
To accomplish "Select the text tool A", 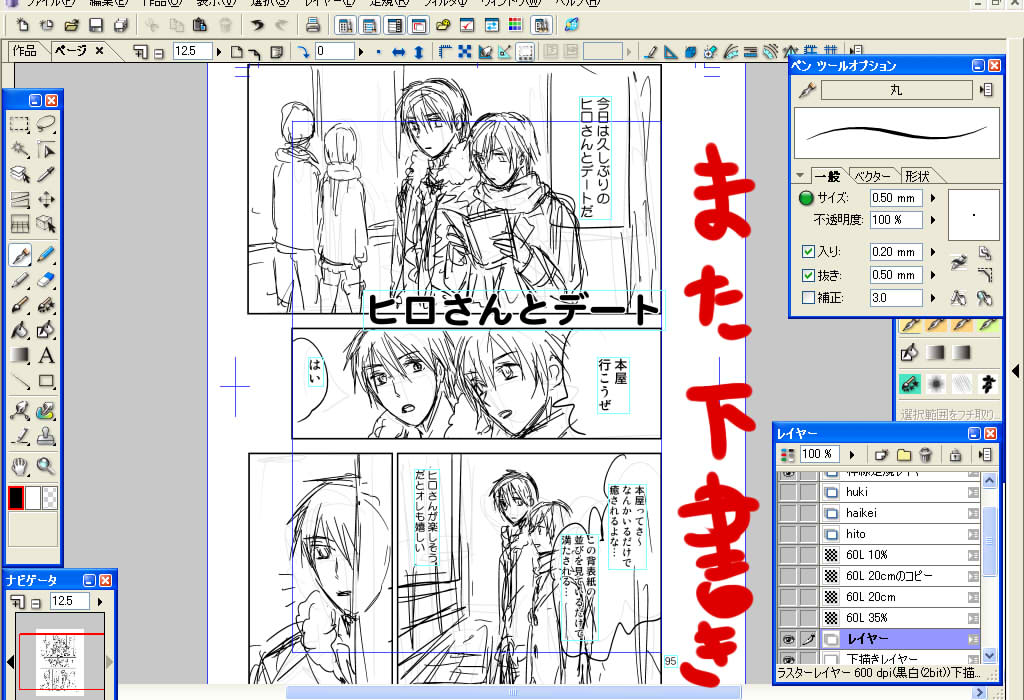I will pyautogui.click(x=46, y=355).
